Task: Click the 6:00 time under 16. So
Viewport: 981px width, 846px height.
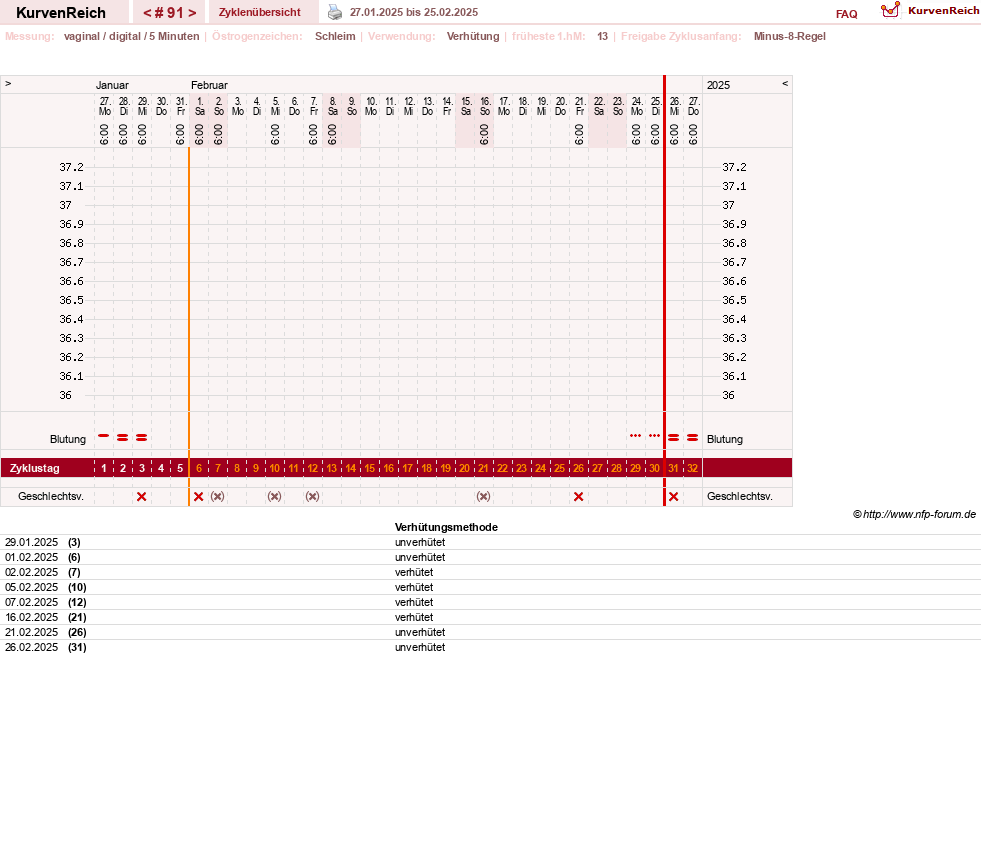Action: point(484,134)
